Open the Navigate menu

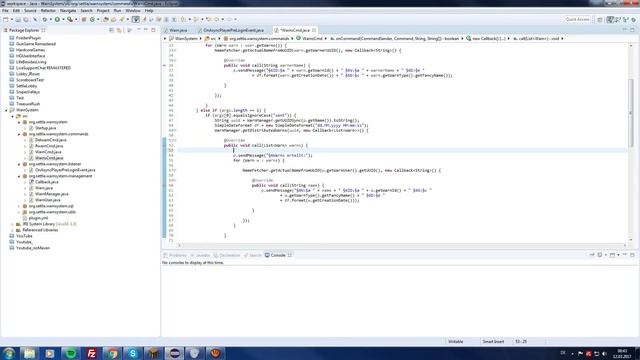tap(68, 11)
